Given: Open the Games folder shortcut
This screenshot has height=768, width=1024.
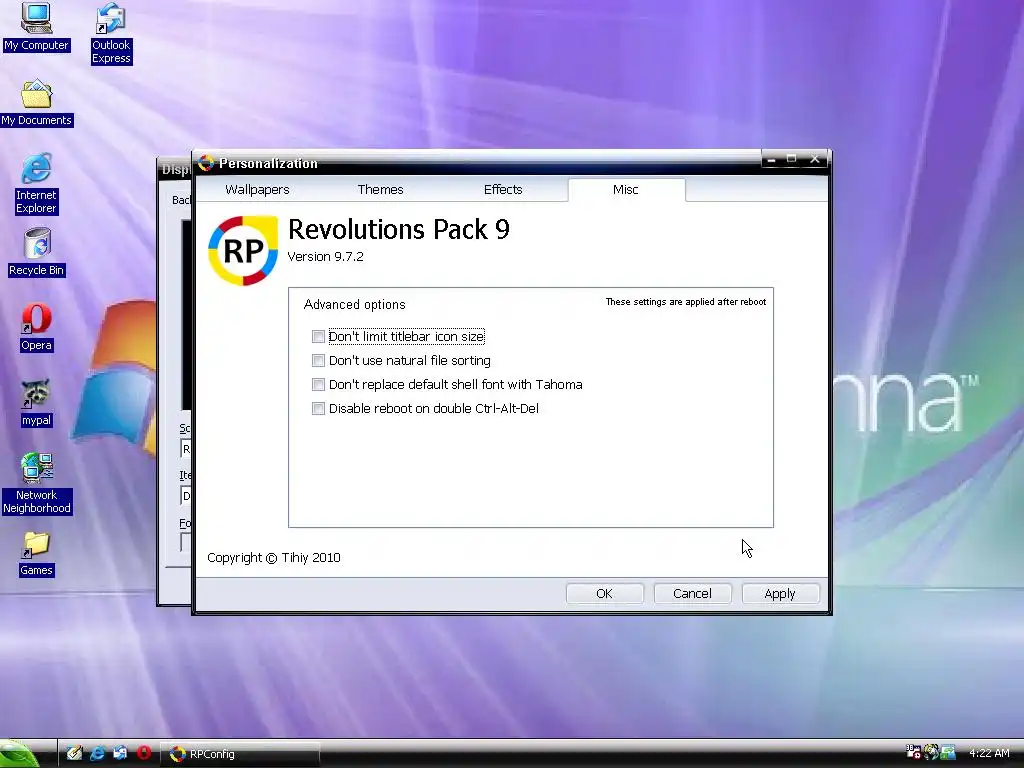Looking at the screenshot, I should 37,554.
